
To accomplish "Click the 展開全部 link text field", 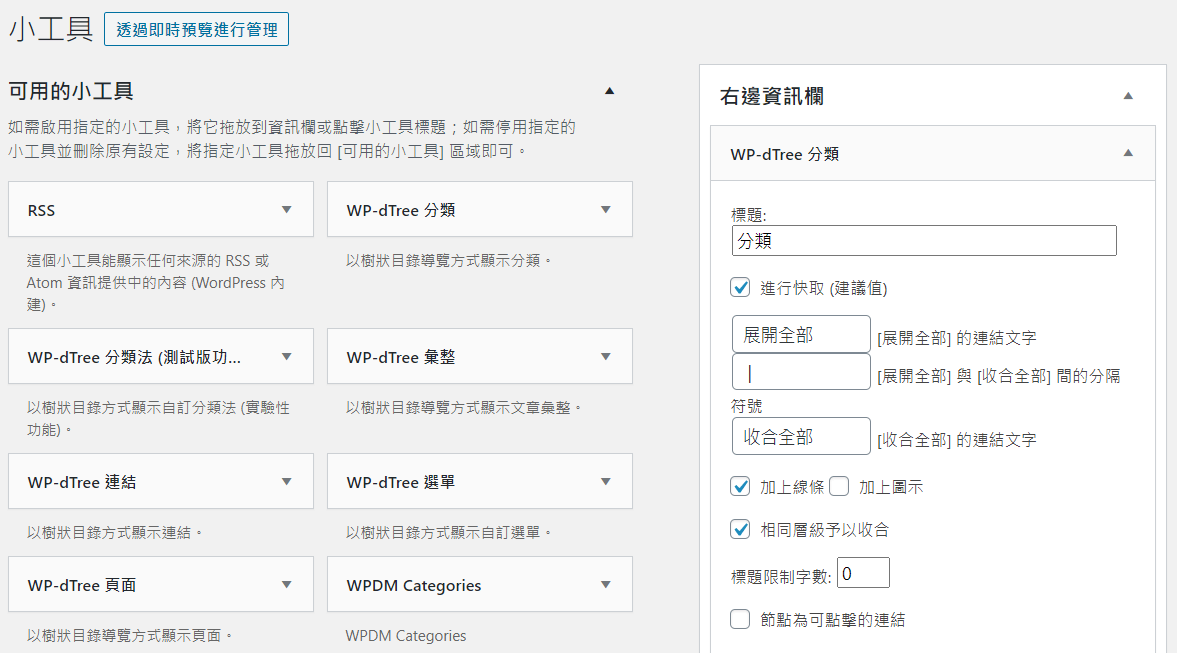I will tap(801, 335).
